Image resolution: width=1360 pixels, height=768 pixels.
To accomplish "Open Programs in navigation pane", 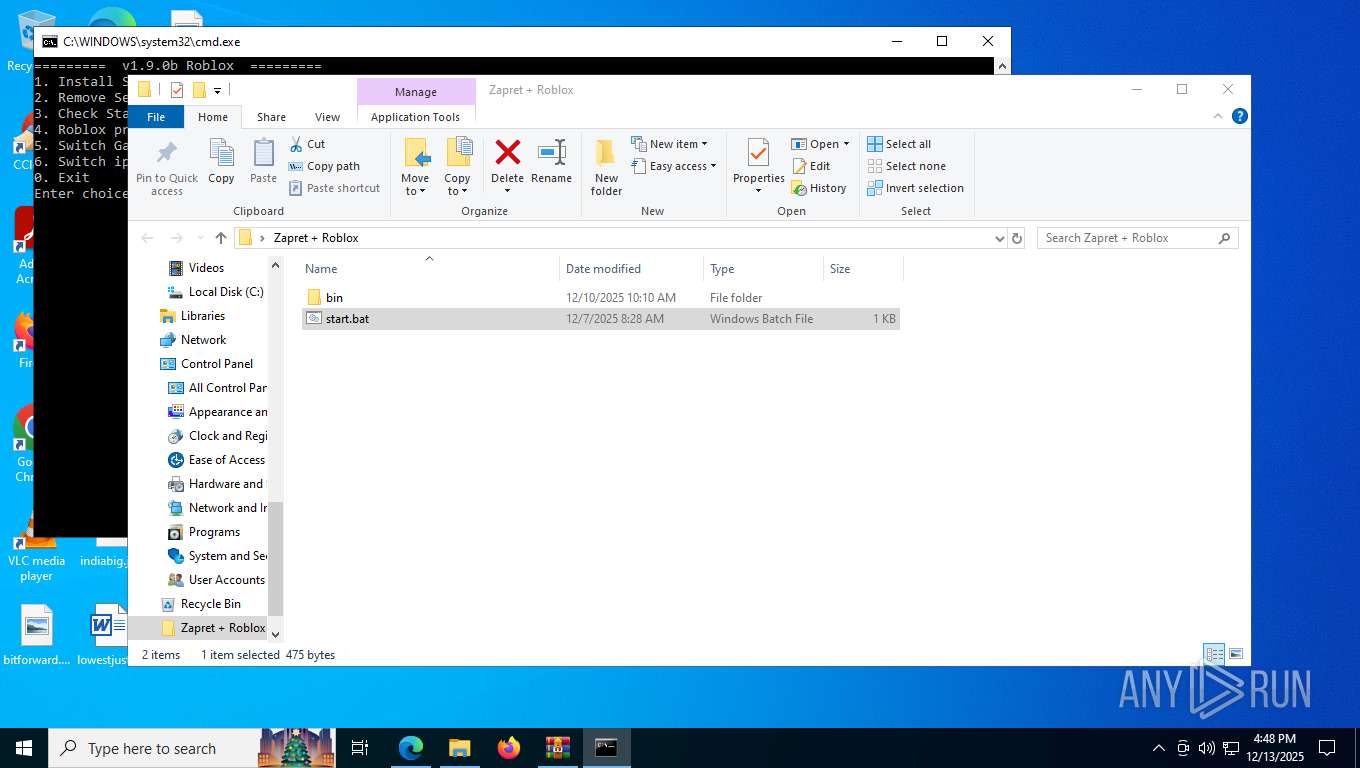I will pos(214,532).
